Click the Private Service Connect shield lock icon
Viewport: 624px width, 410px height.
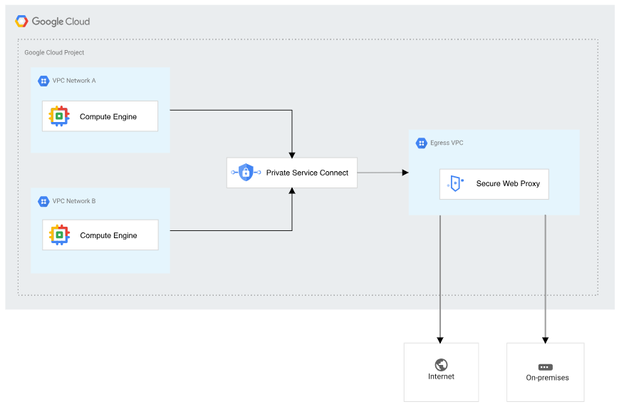coord(246,172)
